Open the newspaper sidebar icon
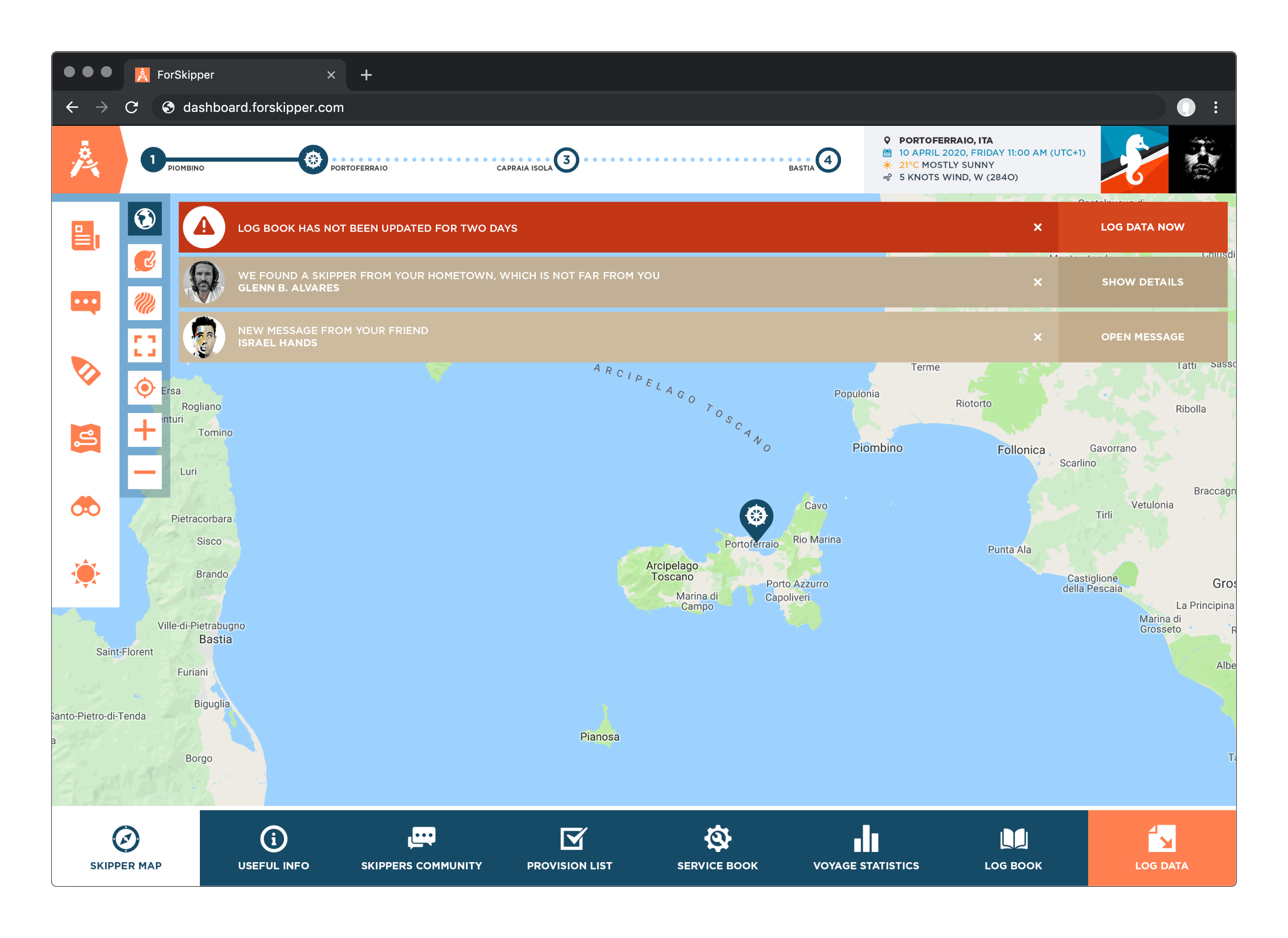This screenshot has width=1288, height=938. pos(86,235)
